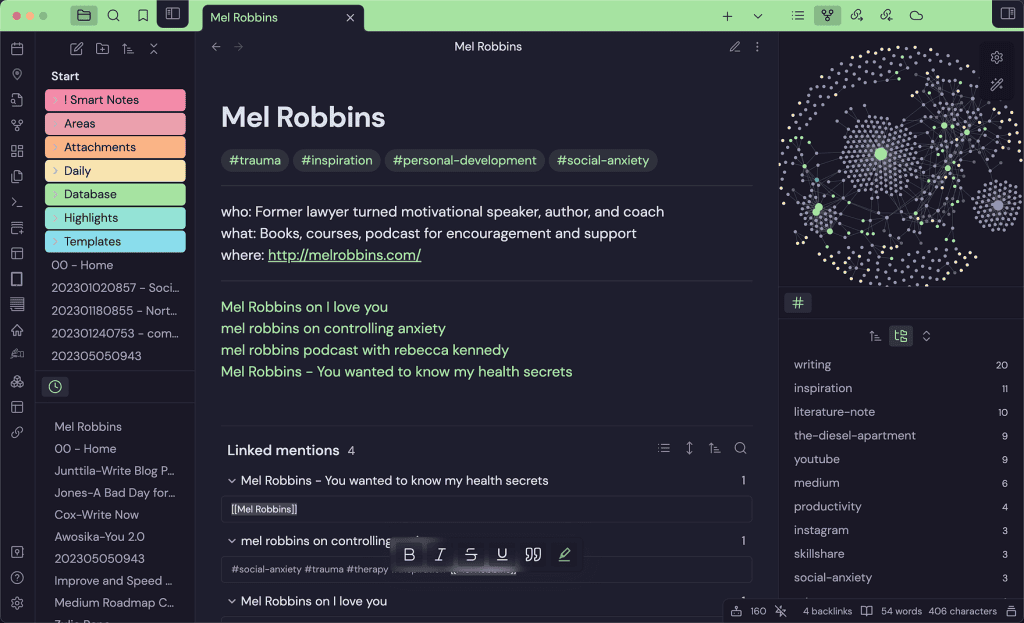Expand the Daily folder
The width and height of the screenshot is (1024, 623).
coord(58,170)
